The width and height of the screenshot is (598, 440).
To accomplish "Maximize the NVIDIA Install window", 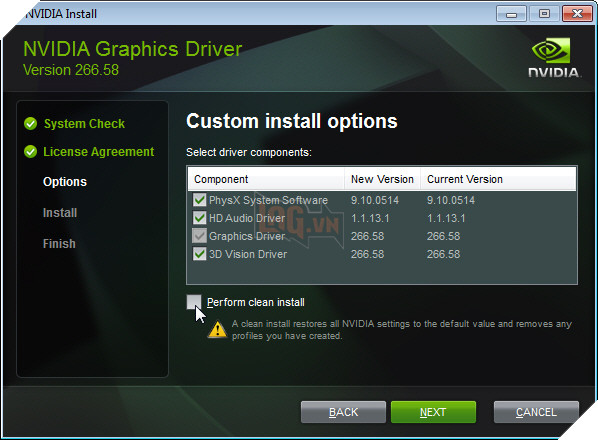I will click(x=544, y=14).
